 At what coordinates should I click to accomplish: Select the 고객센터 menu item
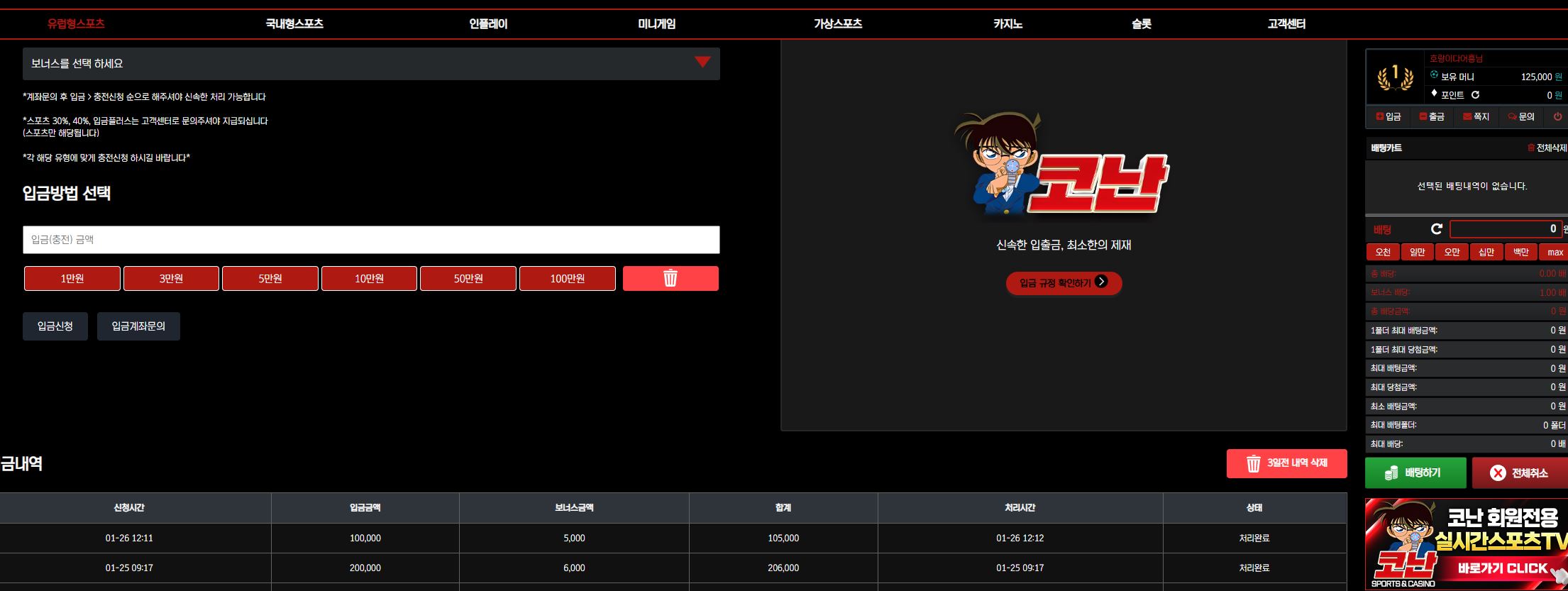click(x=1286, y=23)
